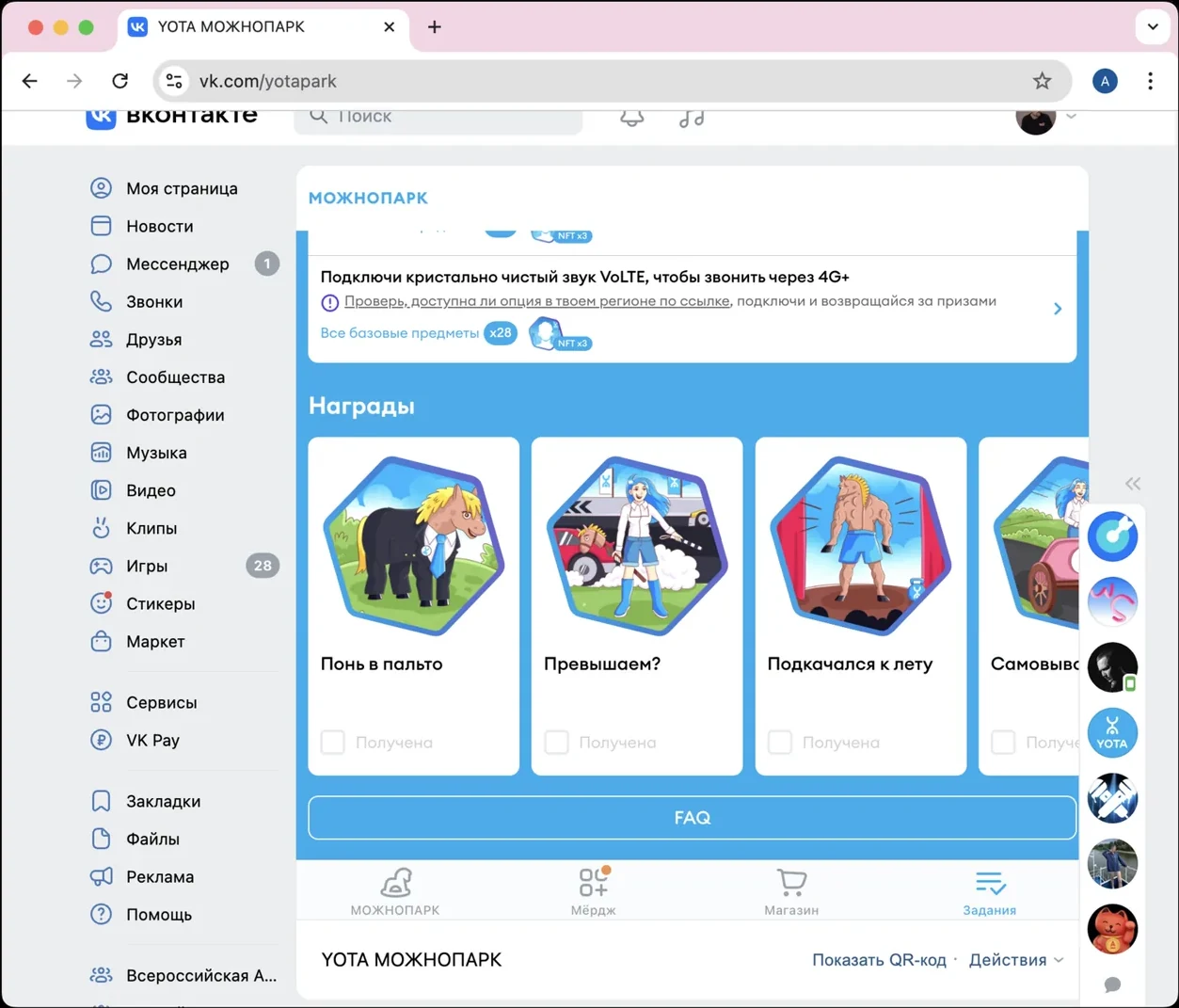Image resolution: width=1179 pixels, height=1008 pixels.
Task: Click the x28 items badge
Action: [x=500, y=332]
